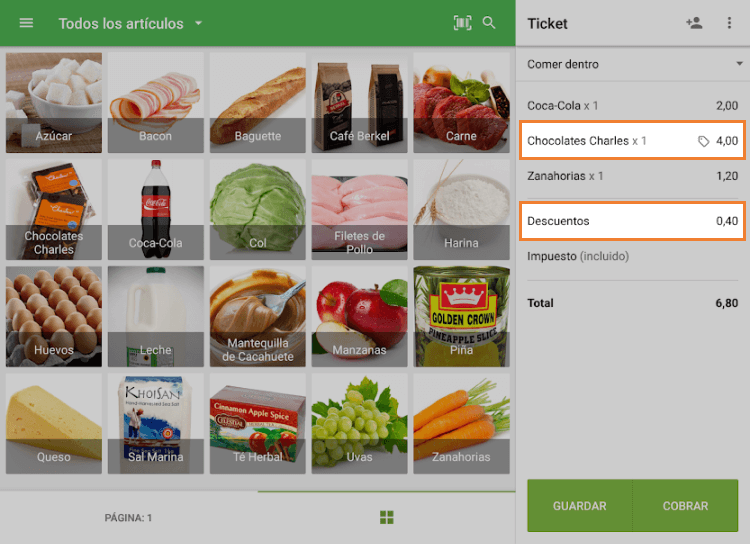
Task: Expand Todos los artículos category dropdown
Action: [131, 23]
